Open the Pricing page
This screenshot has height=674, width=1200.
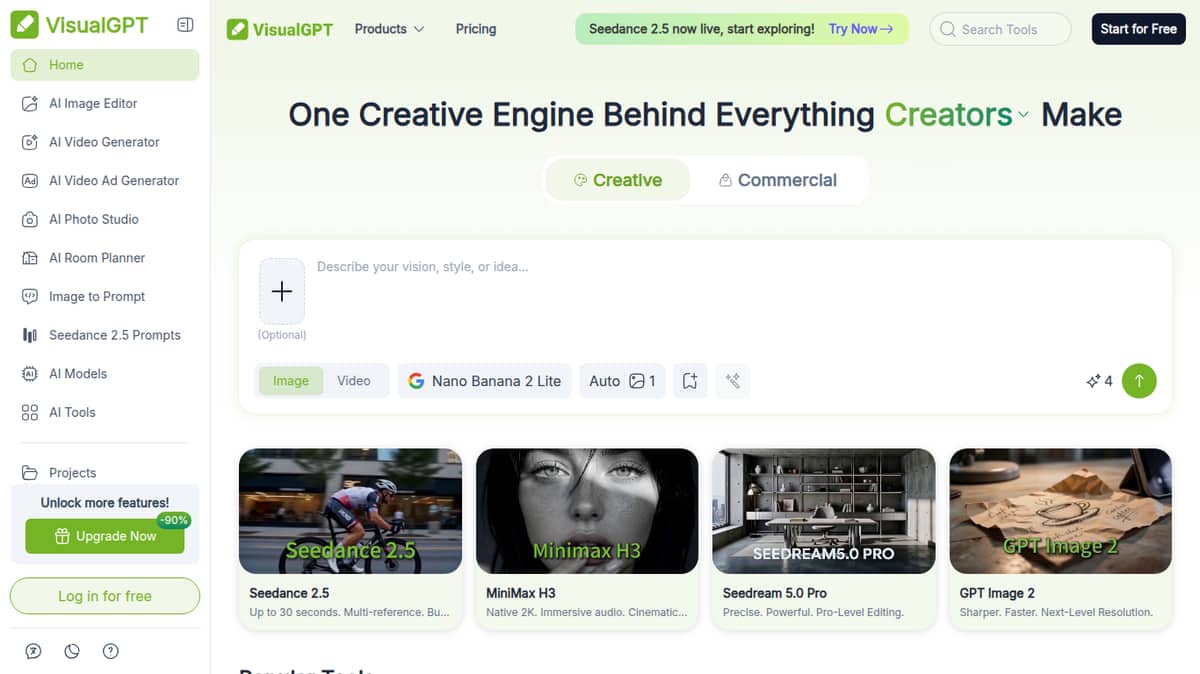click(x=476, y=29)
